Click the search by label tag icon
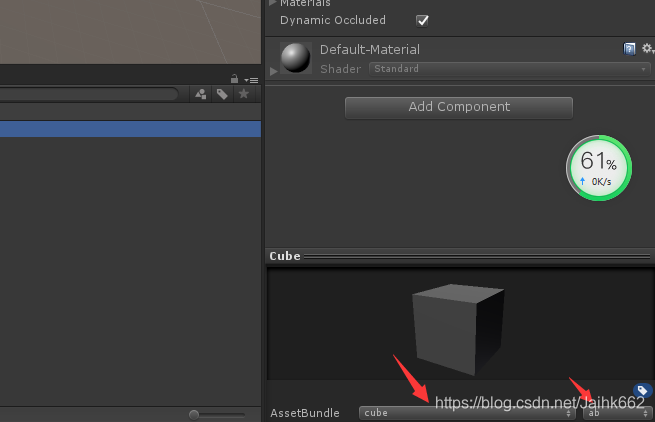The width and height of the screenshot is (655, 422). pos(222,94)
